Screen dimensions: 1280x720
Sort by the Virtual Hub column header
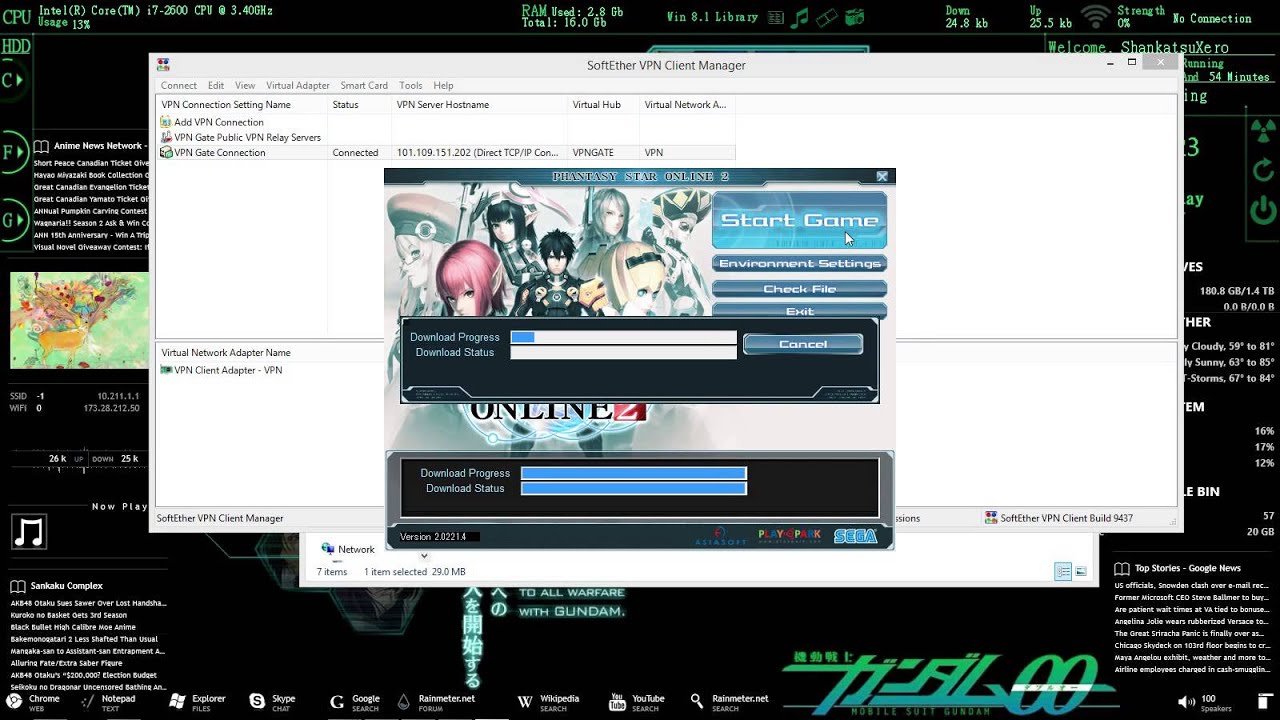point(603,104)
